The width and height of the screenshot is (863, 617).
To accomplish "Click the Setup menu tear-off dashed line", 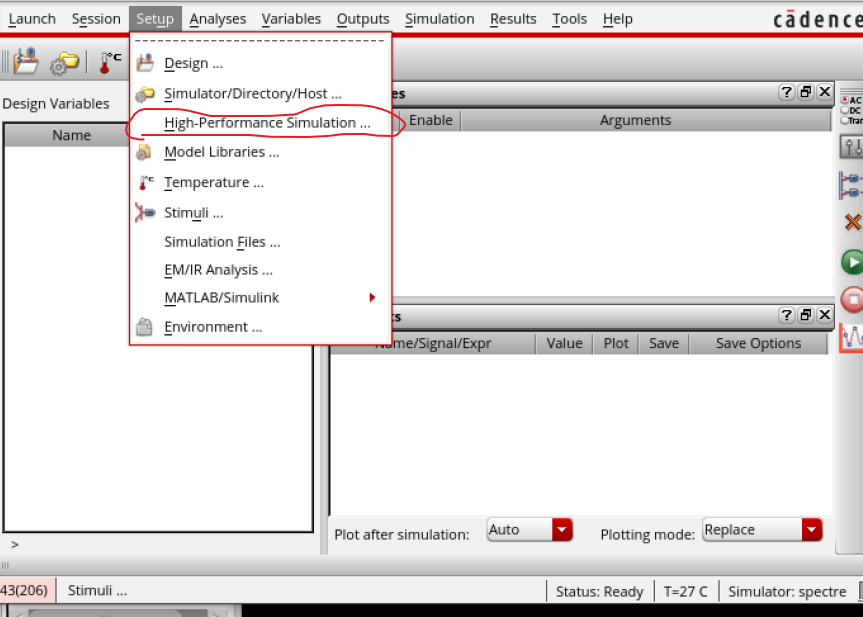I will 260,41.
